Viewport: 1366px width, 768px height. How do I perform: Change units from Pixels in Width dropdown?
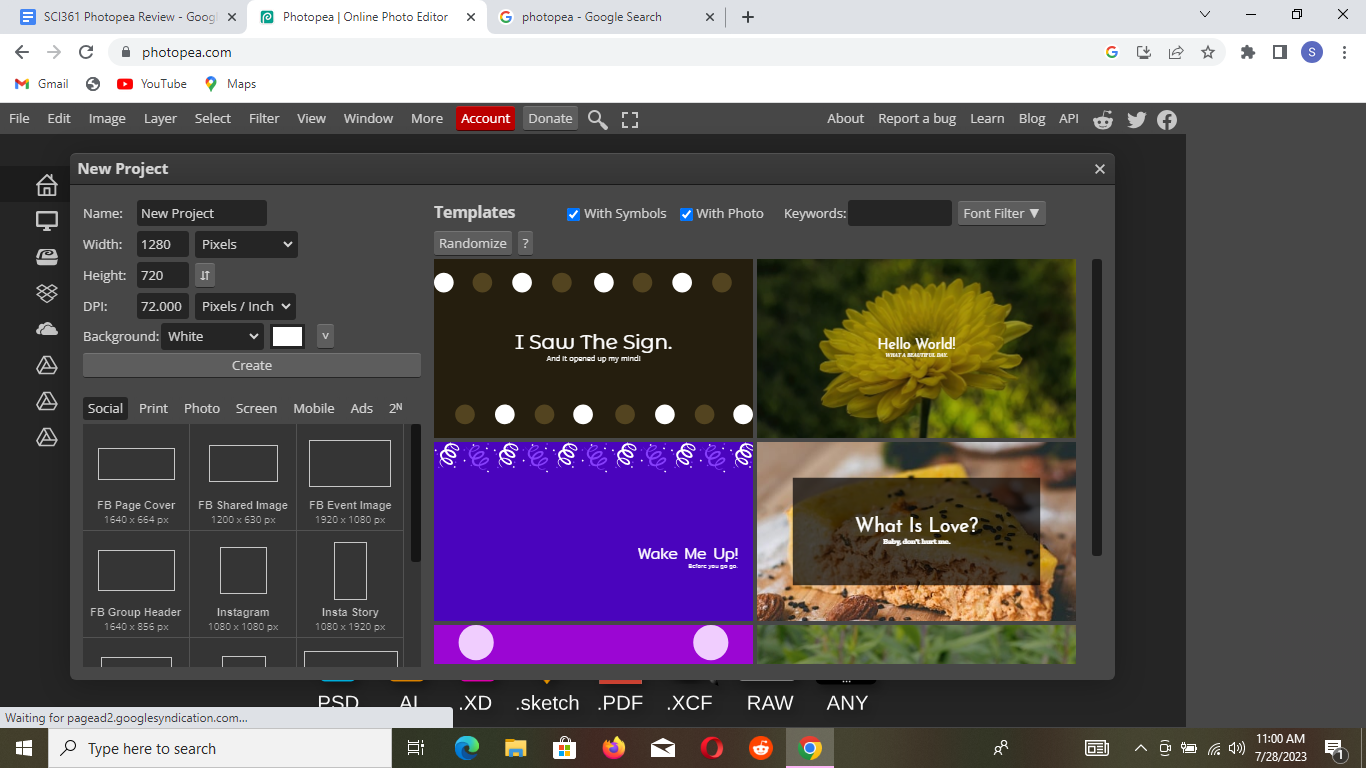(246, 244)
